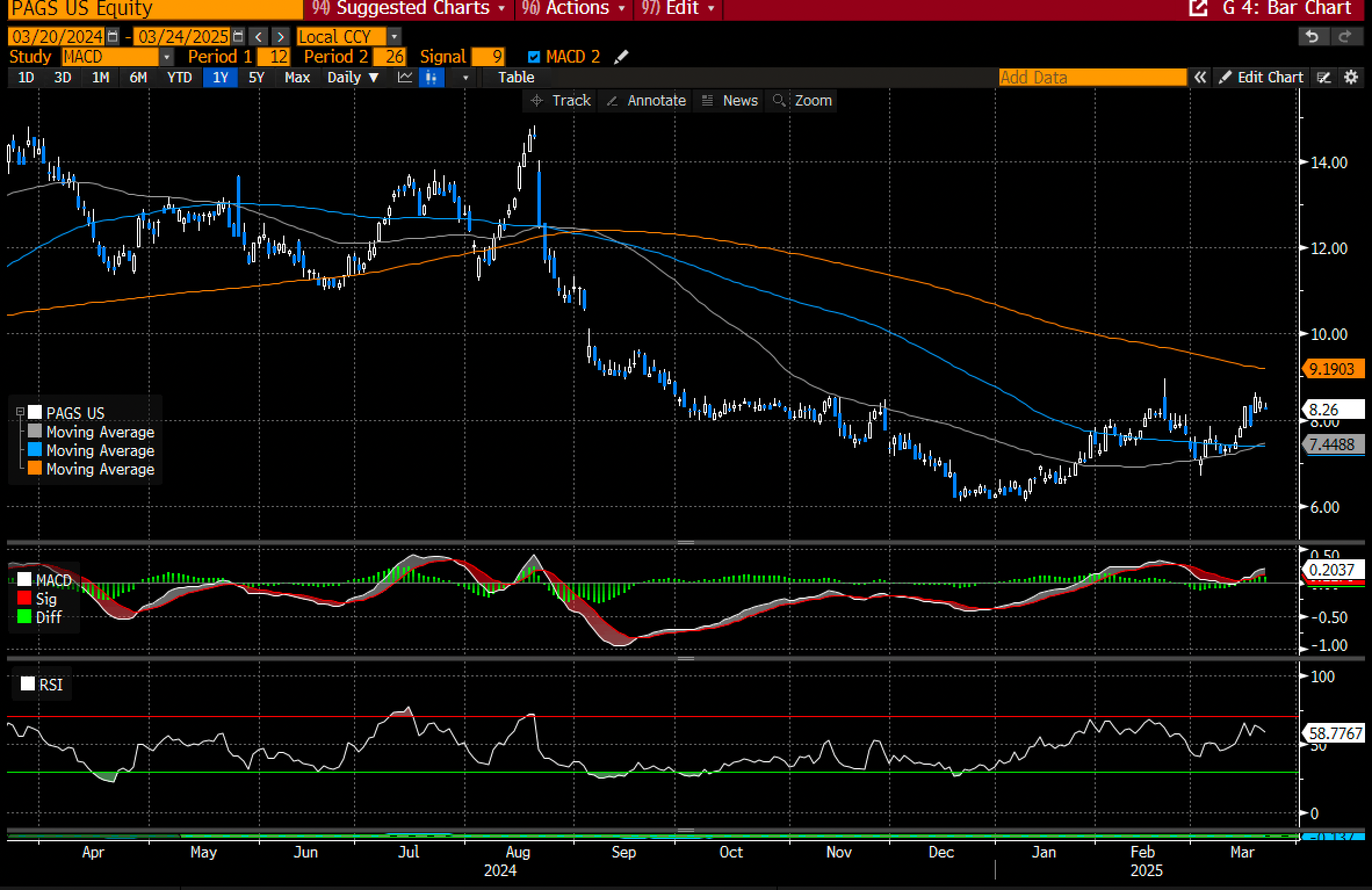Image resolution: width=1372 pixels, height=890 pixels.
Task: Click the undo arrow icon
Action: [1312, 37]
